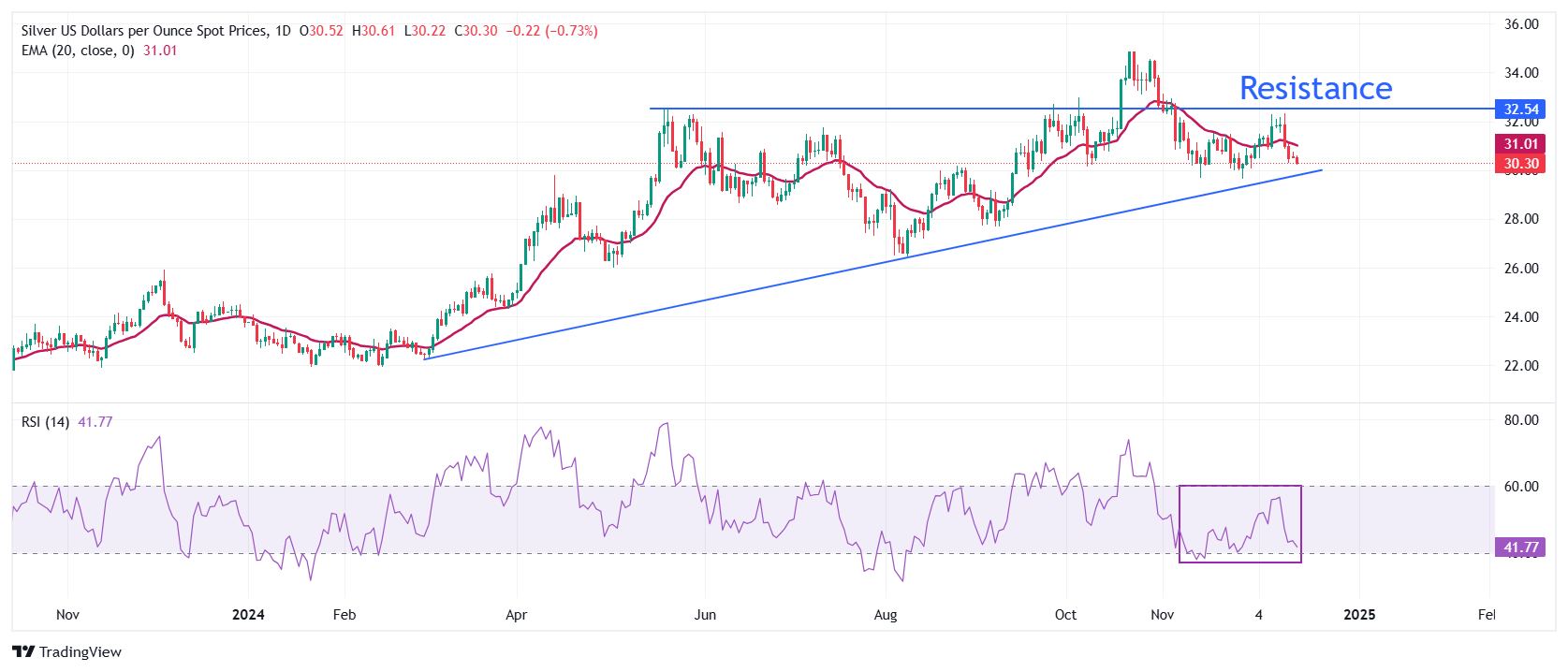Image resolution: width=1568 pixels, height=672 pixels.
Task: Click the TradingView logo icon
Action: [23, 651]
